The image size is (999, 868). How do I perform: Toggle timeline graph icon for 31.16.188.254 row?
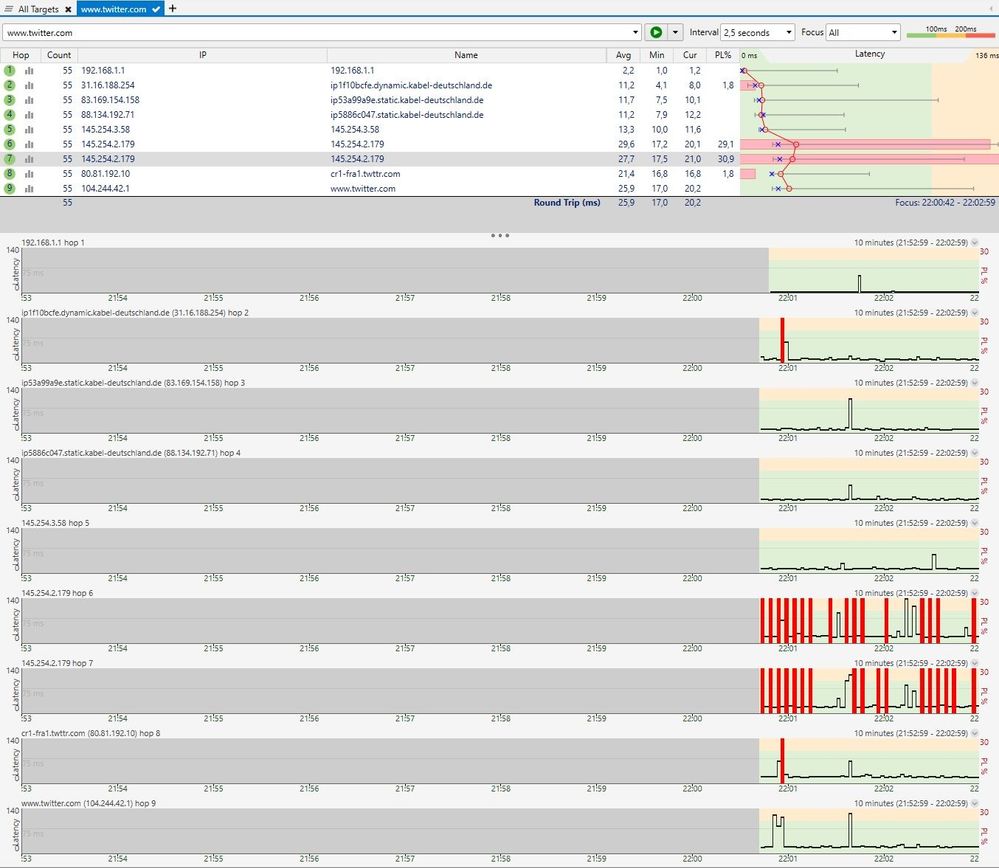pos(29,85)
